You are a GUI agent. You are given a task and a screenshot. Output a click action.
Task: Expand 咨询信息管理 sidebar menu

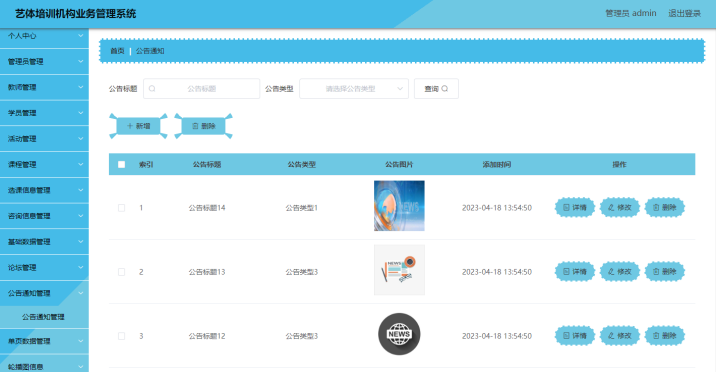44,216
